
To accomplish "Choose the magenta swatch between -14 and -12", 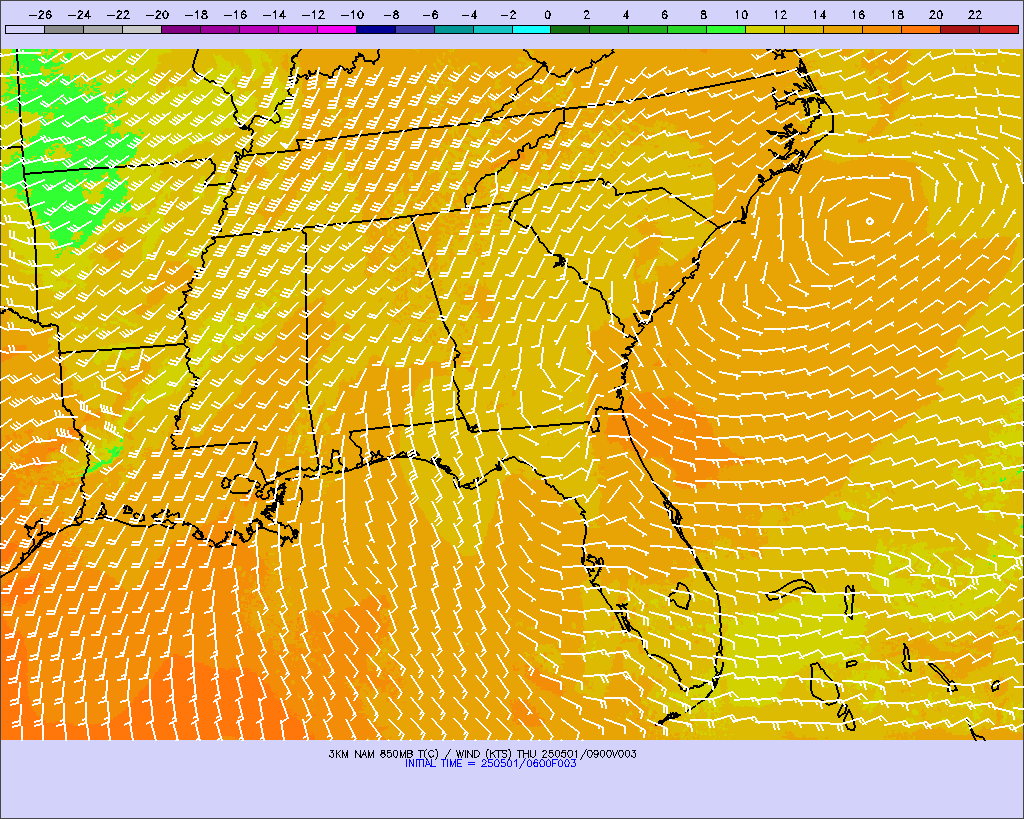I will pyautogui.click(x=298, y=29).
